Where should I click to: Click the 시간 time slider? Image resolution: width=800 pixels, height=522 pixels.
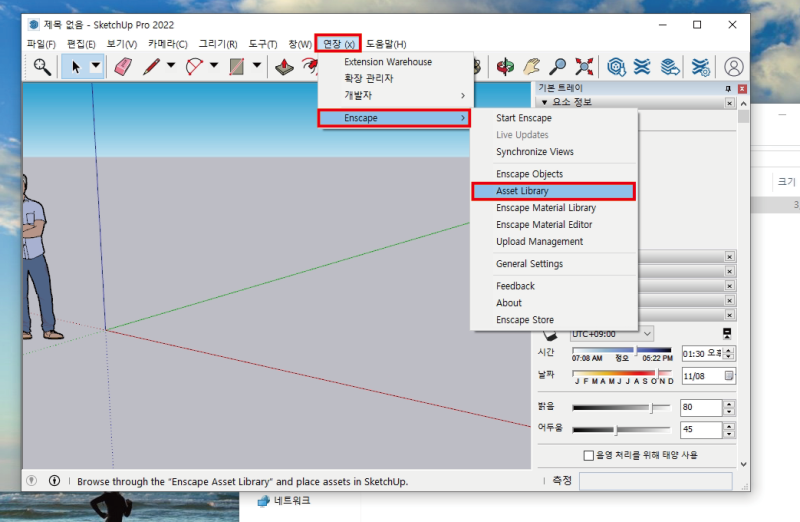coord(622,350)
